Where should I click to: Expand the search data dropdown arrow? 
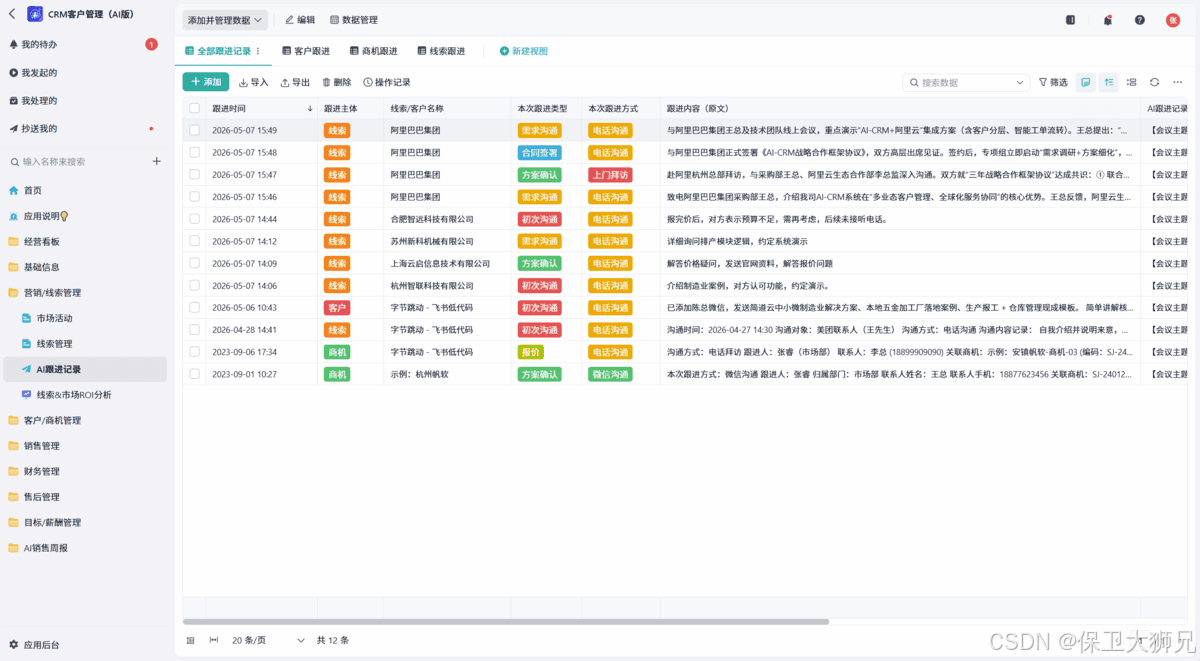click(1020, 83)
